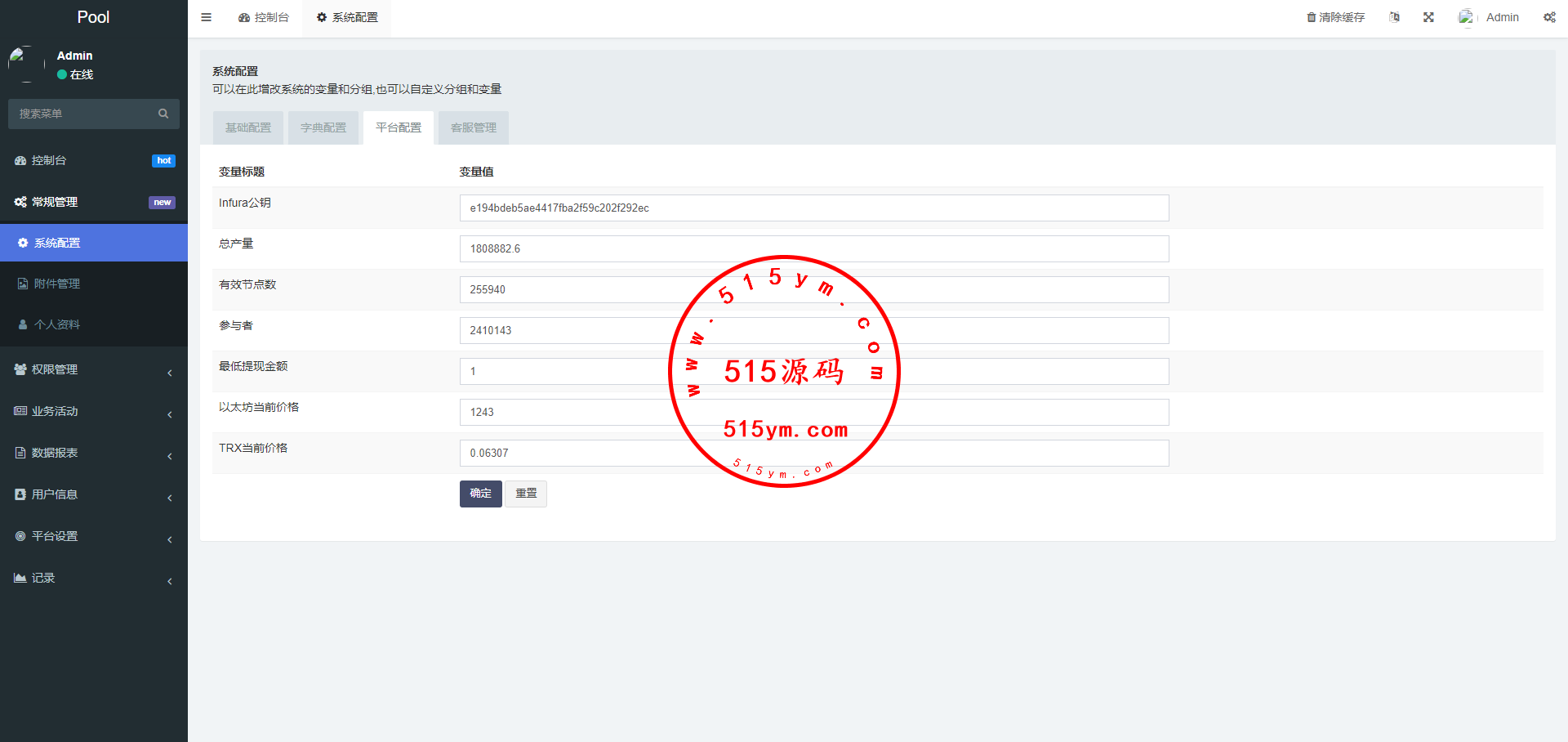Click the search magnifier icon in sidebar
The height and width of the screenshot is (742, 1568).
pyautogui.click(x=163, y=114)
